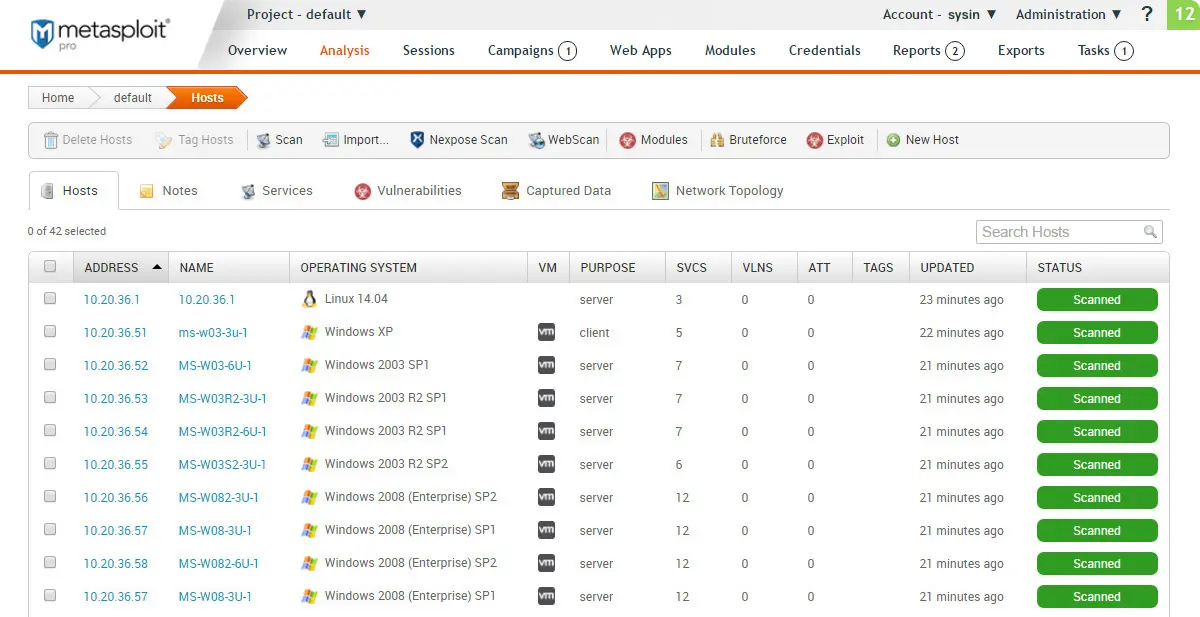Image resolution: width=1200 pixels, height=617 pixels.
Task: Open the Exploit tool
Action: click(836, 140)
